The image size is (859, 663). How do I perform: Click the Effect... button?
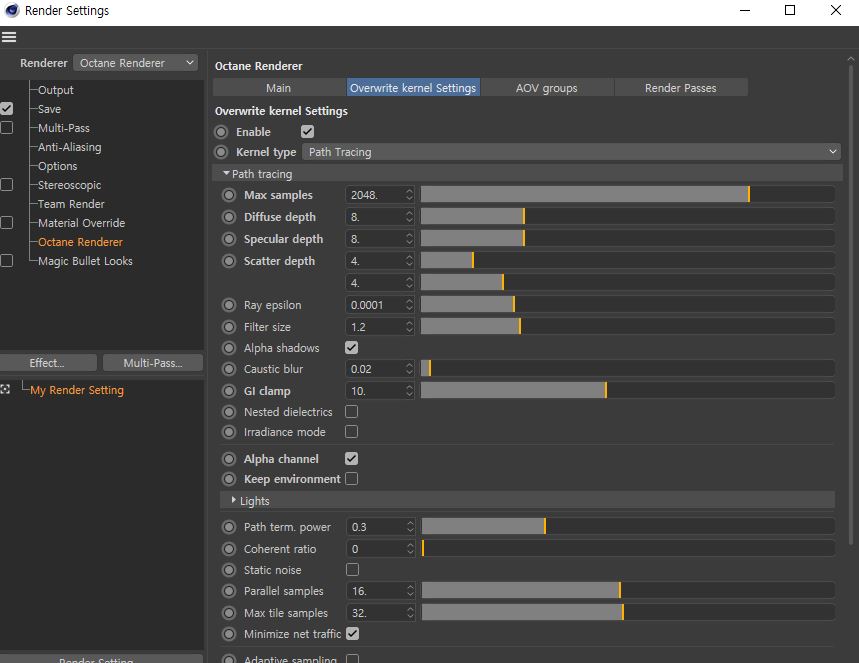48,363
